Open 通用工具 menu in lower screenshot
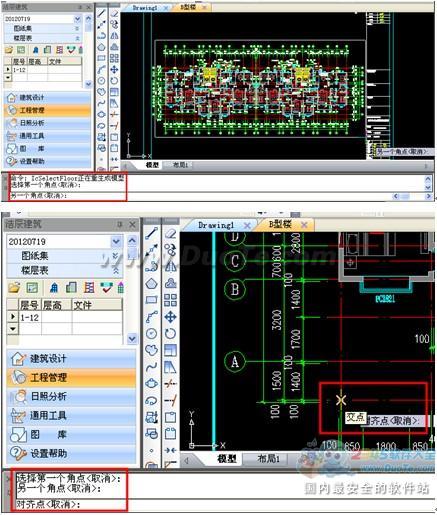 click(x=71, y=415)
